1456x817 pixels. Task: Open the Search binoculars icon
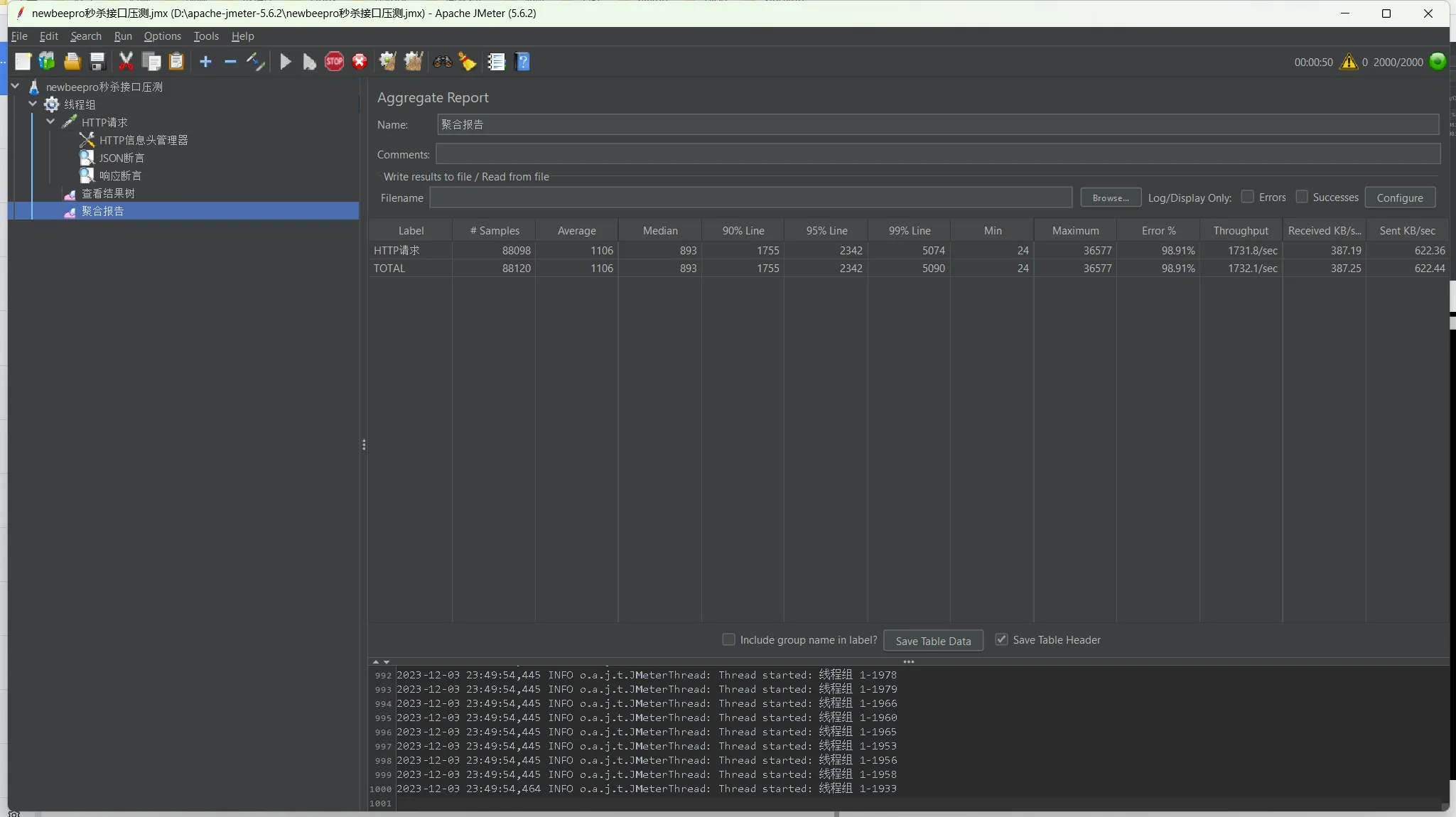(x=442, y=62)
